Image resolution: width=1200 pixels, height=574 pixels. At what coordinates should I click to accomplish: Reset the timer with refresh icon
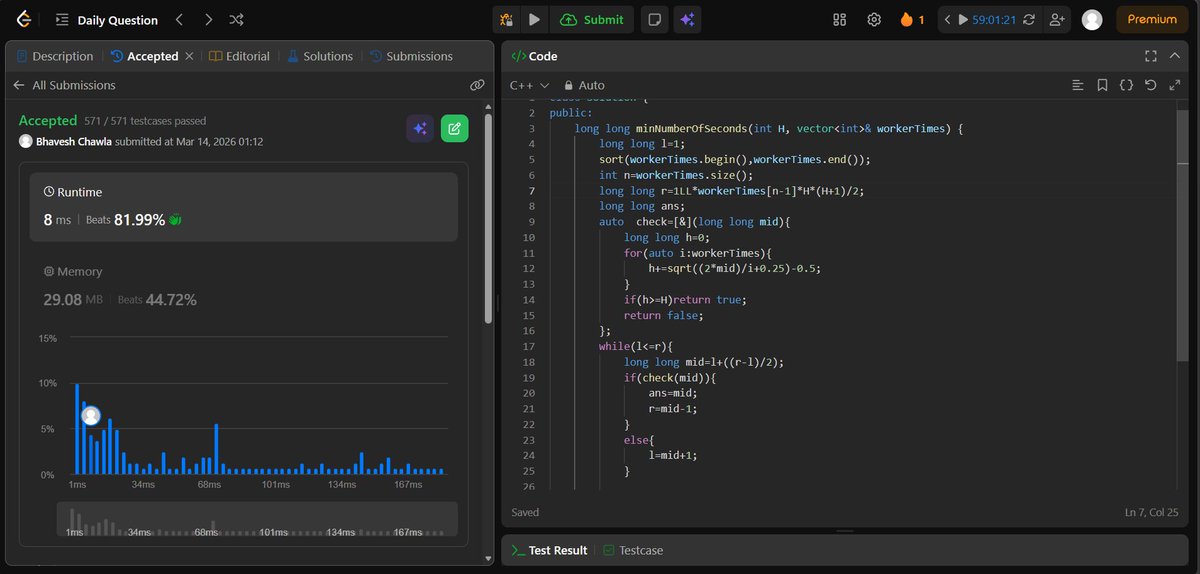pyautogui.click(x=1028, y=19)
